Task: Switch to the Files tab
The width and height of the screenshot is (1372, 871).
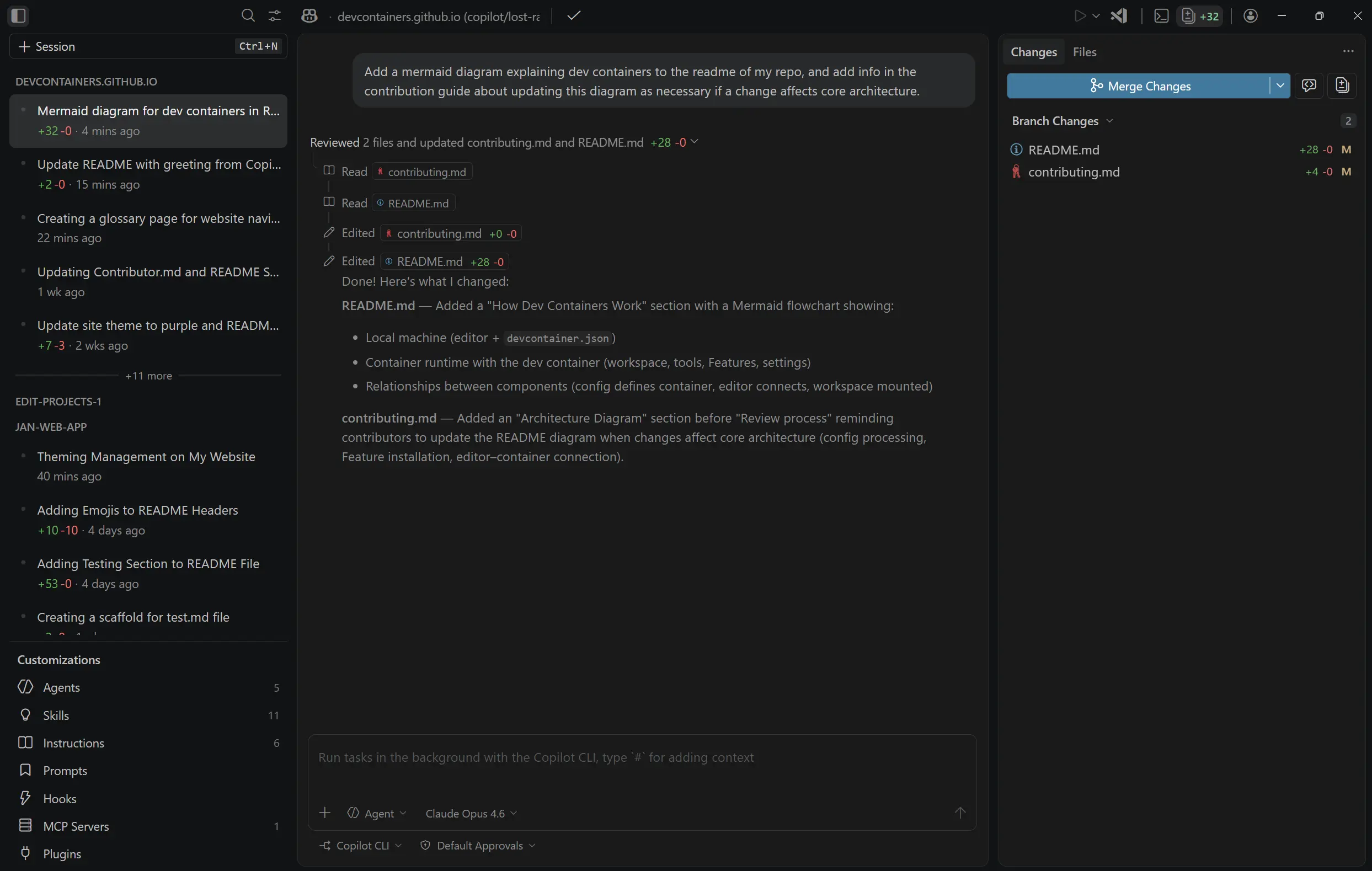Action: [1083, 51]
